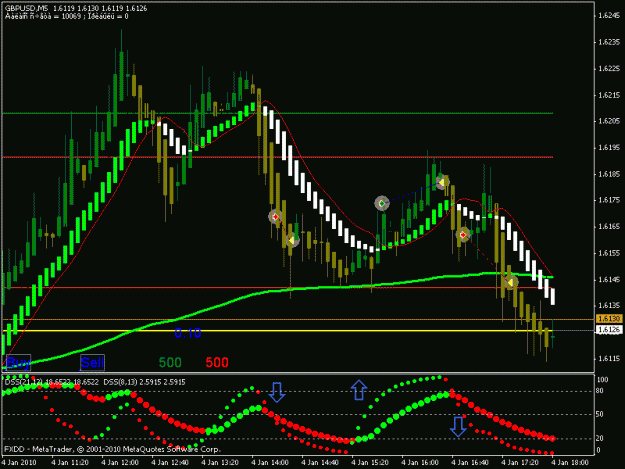Click the FXDD - MetaTrader copyright text
The width and height of the screenshot is (625, 469).
pyautogui.click(x=112, y=449)
